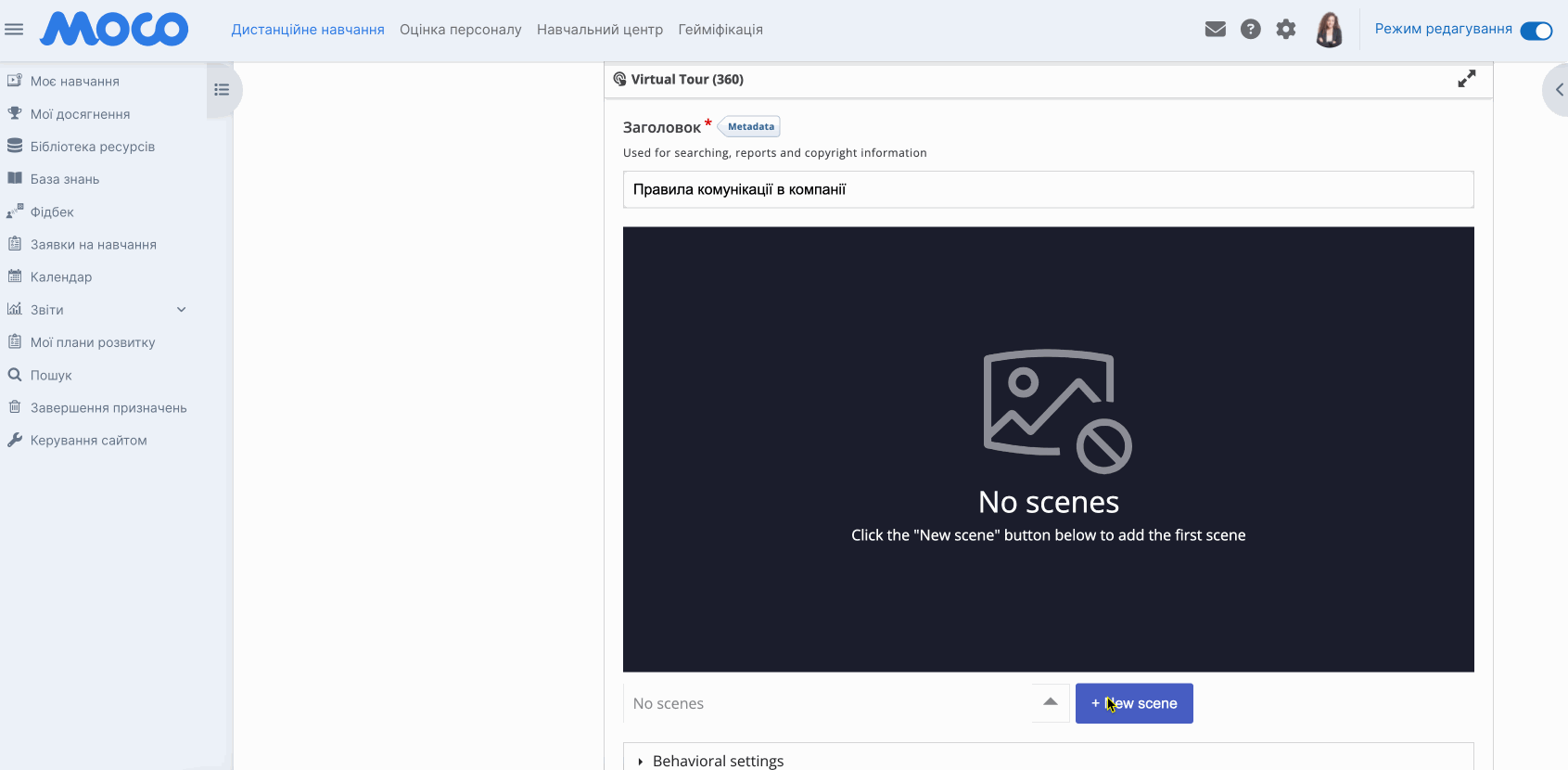Open the Дистанційне навчання menu
This screenshot has width=1568, height=770.
[308, 30]
